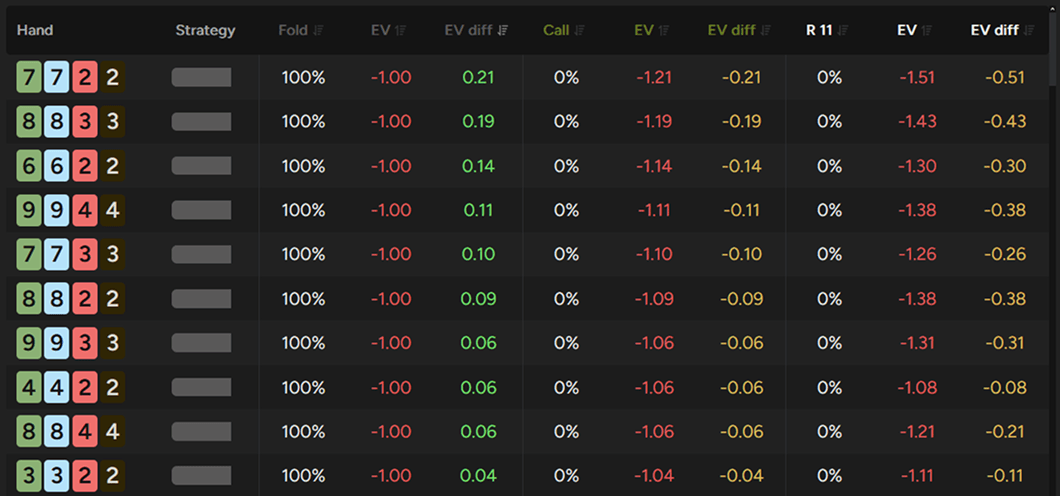
Task: Click sort icon beside green EV diff header
Action: (767, 30)
